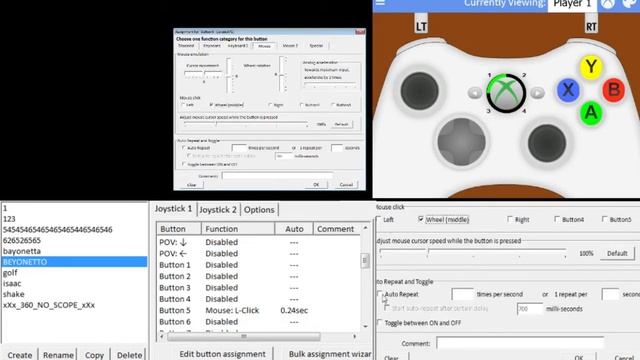This screenshot has width=640, height=360.
Task: Click OK in small assignment dialog
Action: tap(316, 184)
